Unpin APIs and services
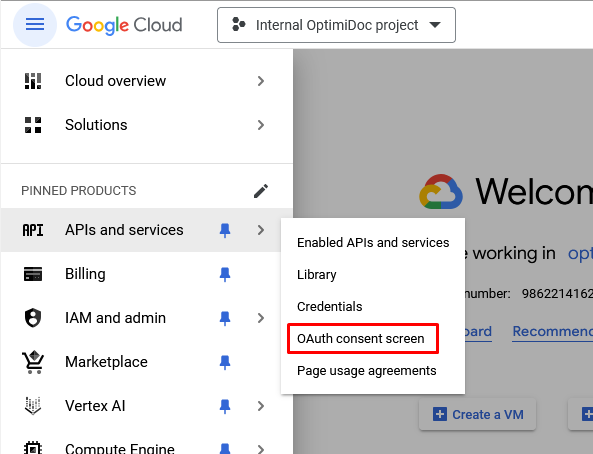The height and width of the screenshot is (454, 593). point(225,230)
